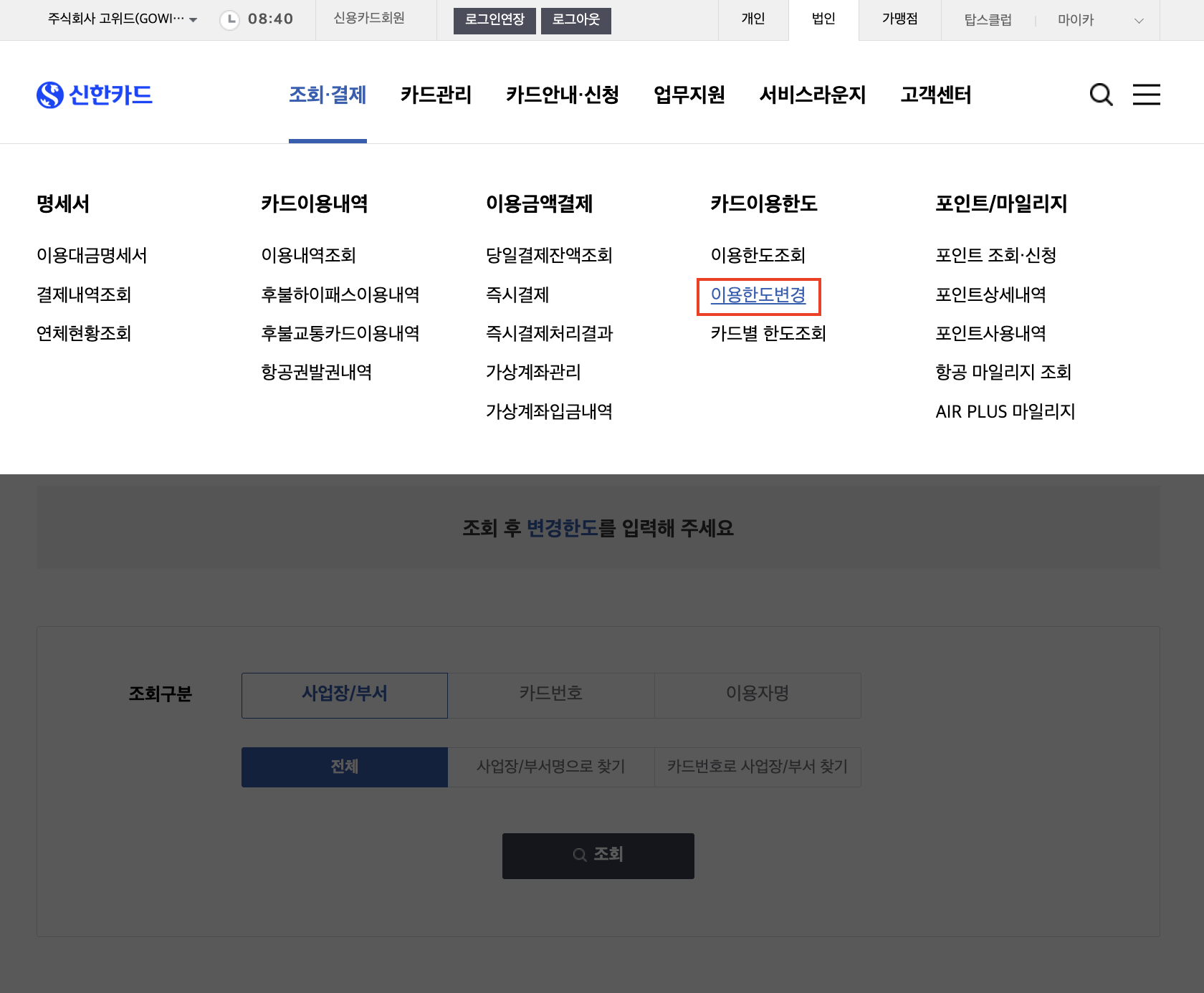
Task: Click the clock icon beside 08:40
Action: 228,19
